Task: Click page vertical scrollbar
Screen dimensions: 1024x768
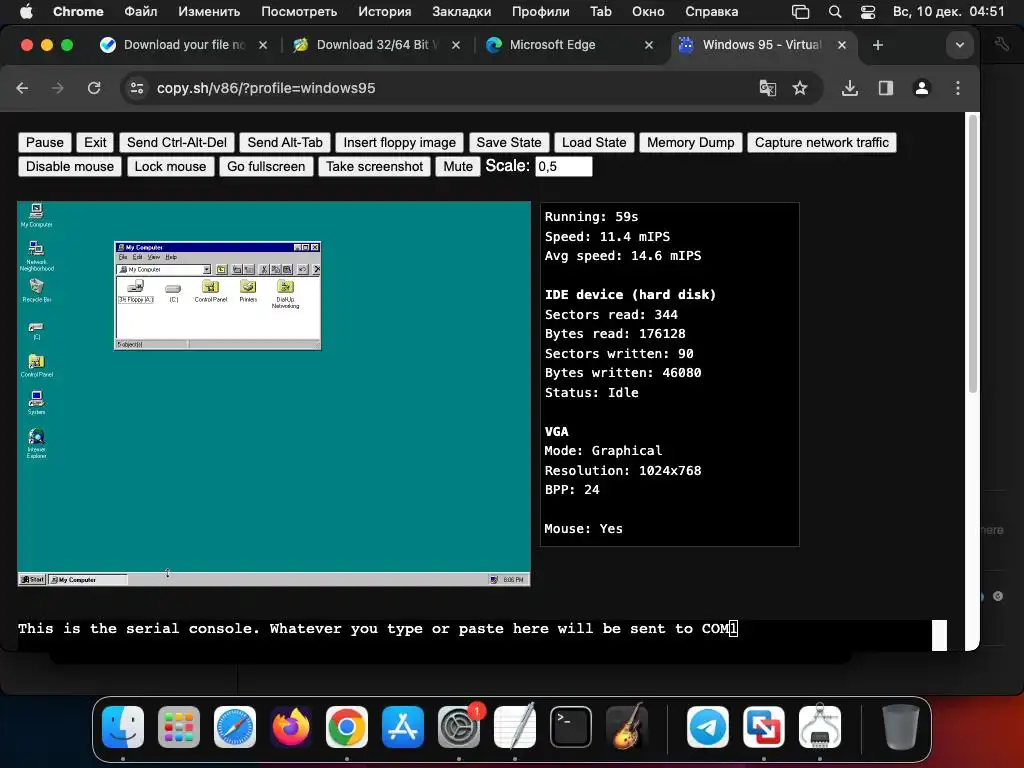Action: point(972,255)
